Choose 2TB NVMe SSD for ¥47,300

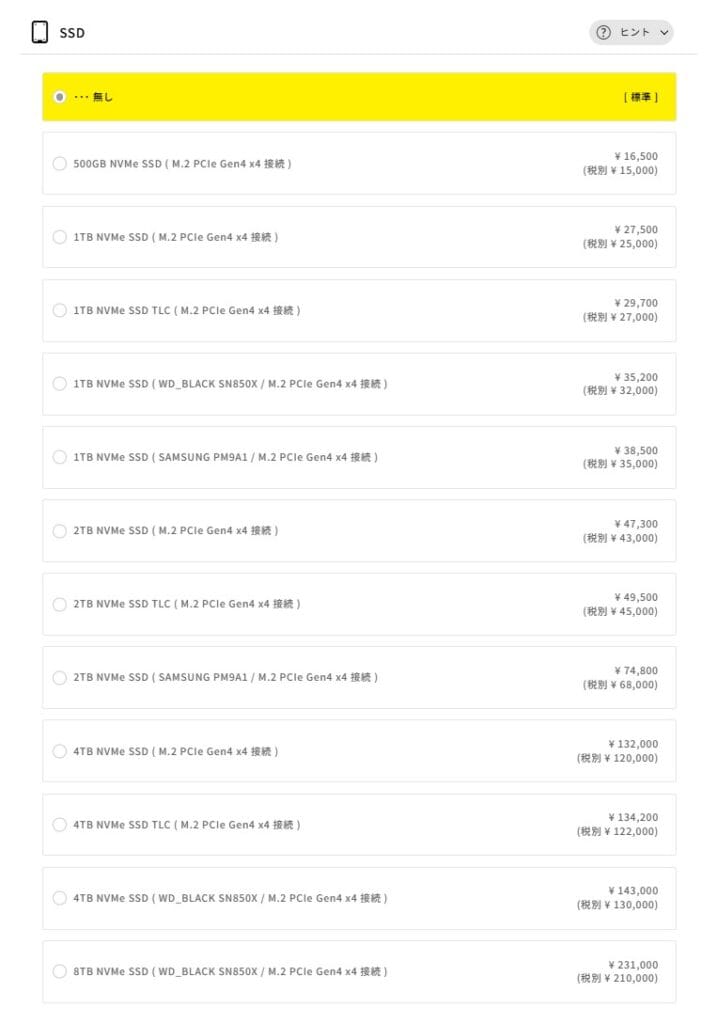60,531
